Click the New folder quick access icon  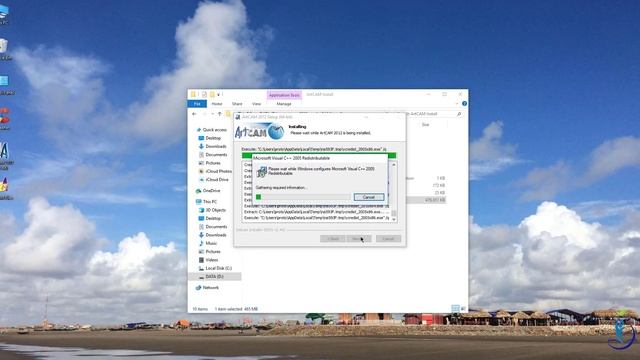pos(212,94)
